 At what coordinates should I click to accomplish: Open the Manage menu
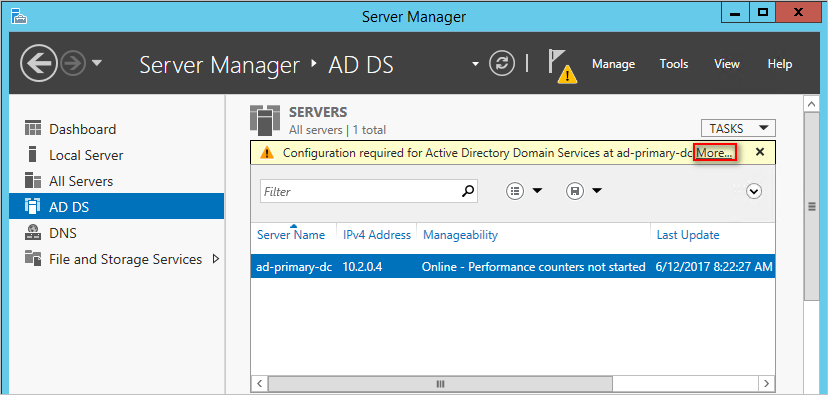(613, 64)
